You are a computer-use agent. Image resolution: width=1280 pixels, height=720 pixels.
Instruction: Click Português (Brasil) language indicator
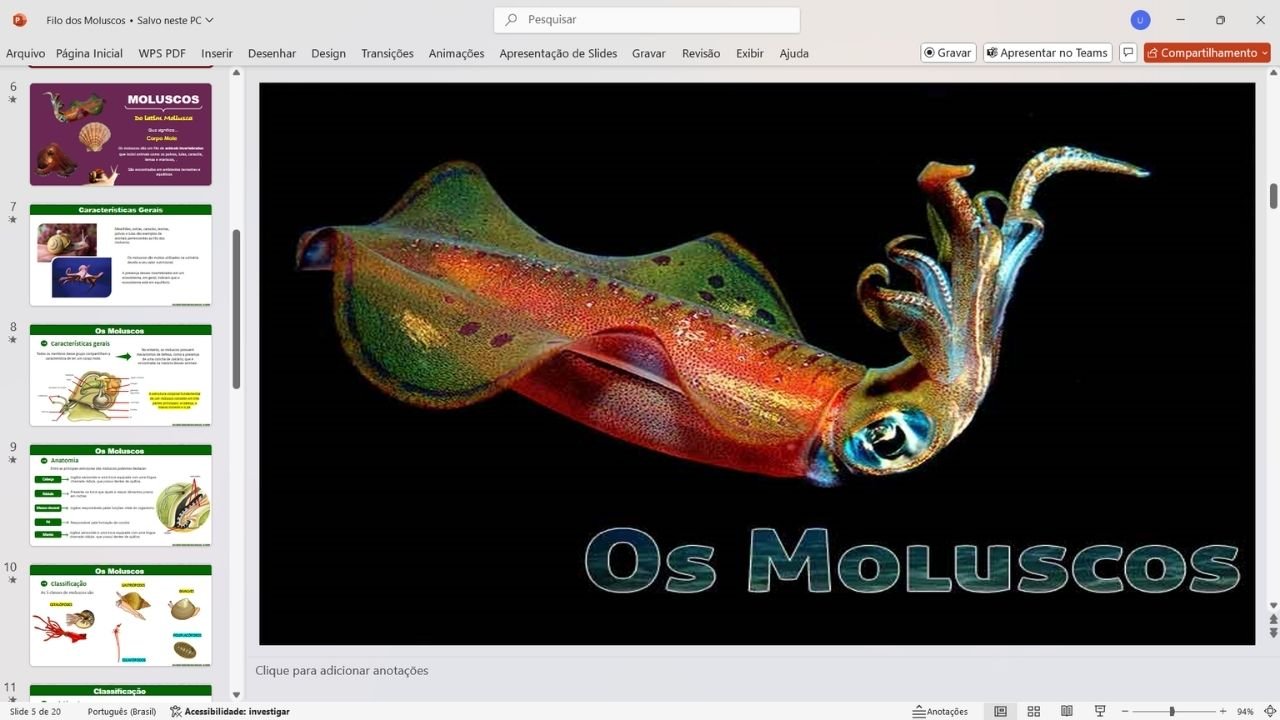click(122, 712)
